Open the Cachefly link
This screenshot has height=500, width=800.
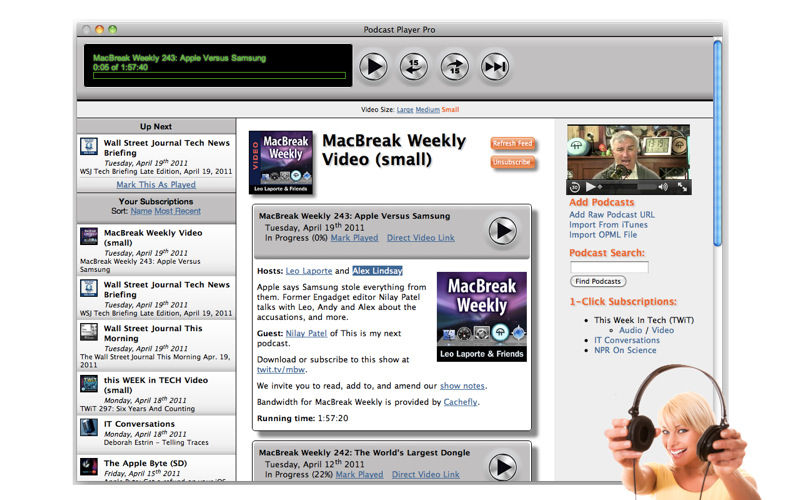coord(460,402)
